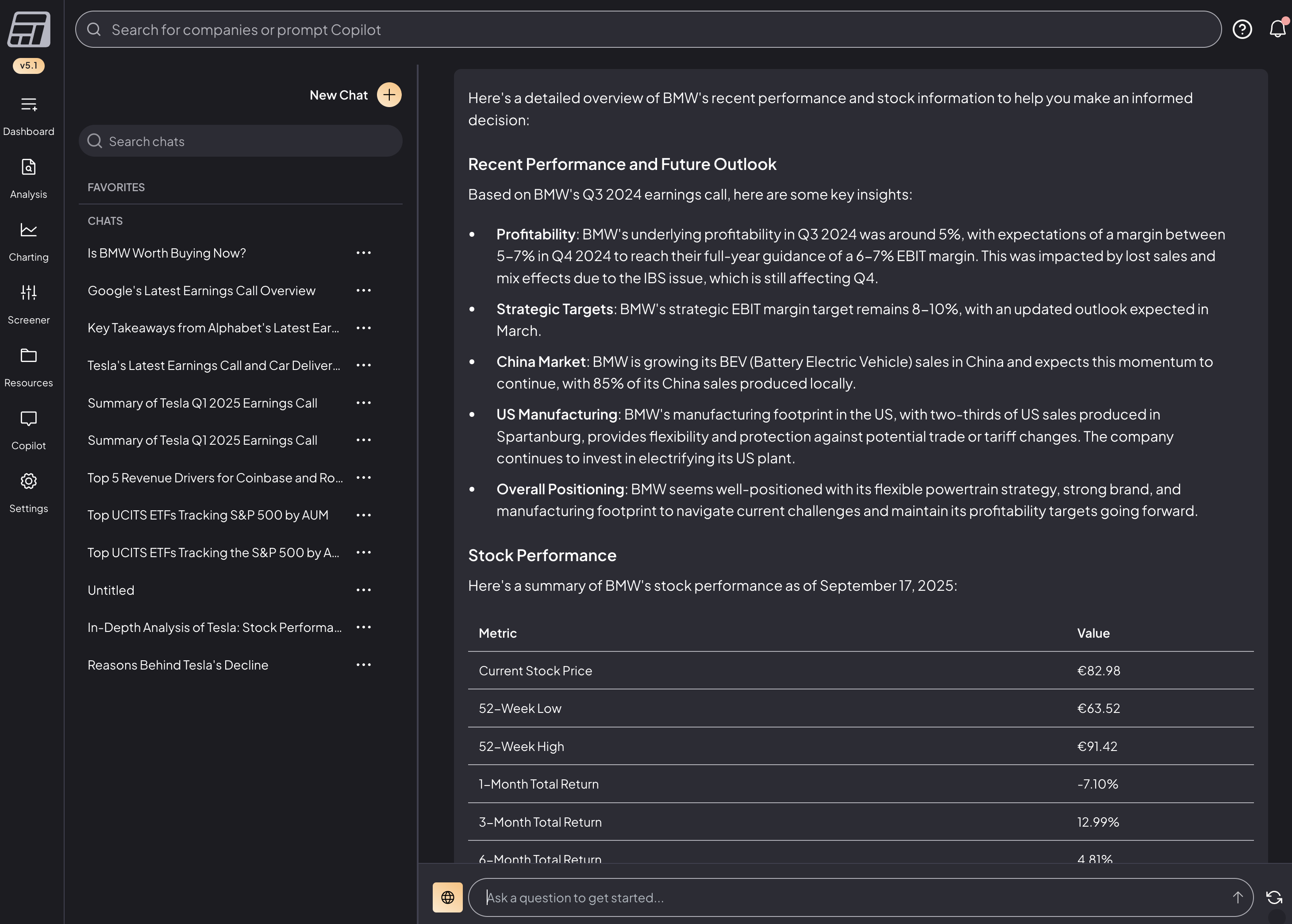
Task: Start a New Chat with the plus button
Action: (x=389, y=95)
